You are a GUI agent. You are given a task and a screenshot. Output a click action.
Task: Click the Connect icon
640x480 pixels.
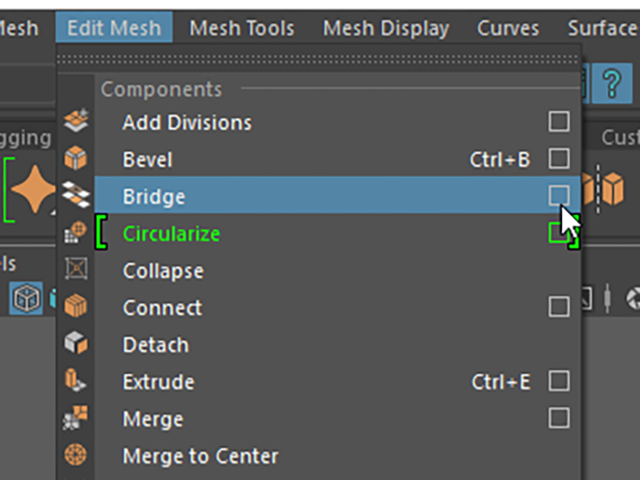click(76, 306)
